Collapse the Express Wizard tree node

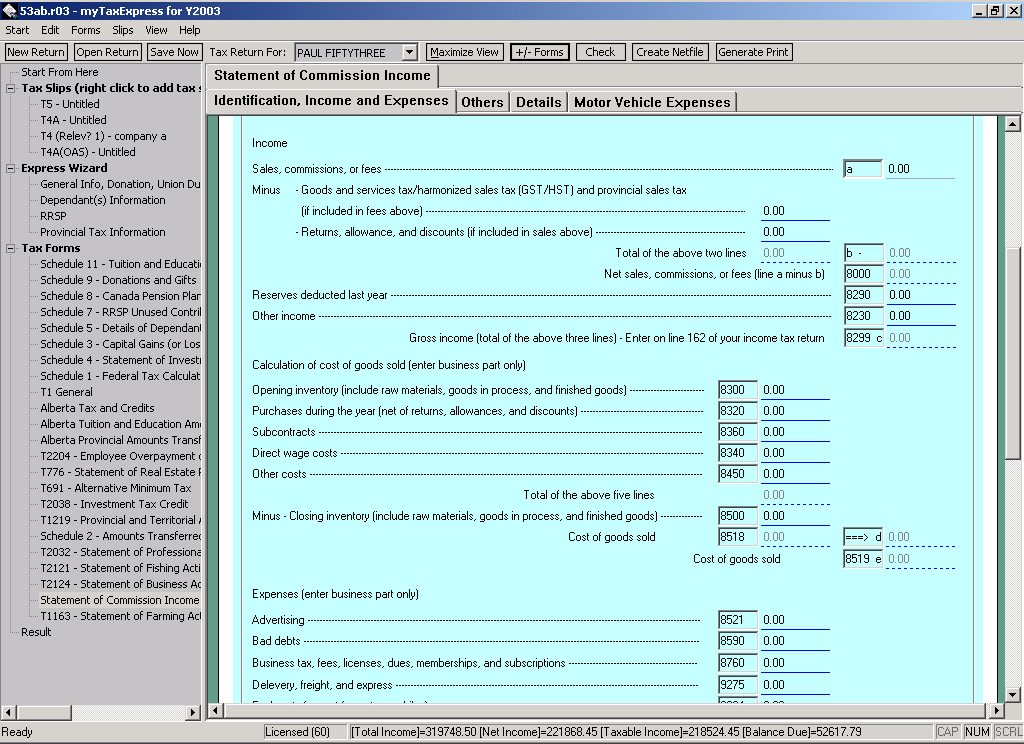coord(11,168)
